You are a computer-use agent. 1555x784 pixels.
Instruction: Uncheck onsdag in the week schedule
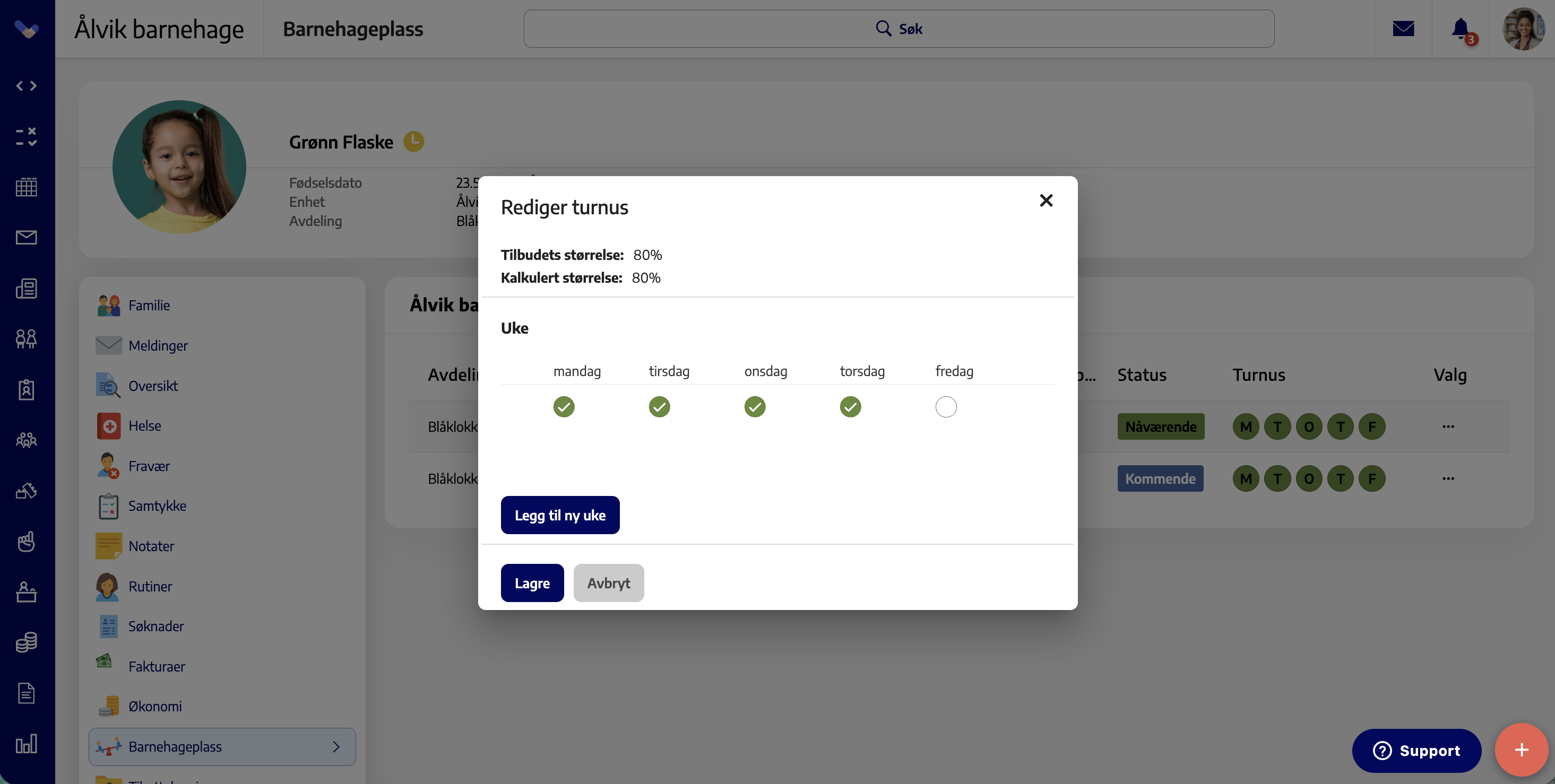click(x=755, y=407)
